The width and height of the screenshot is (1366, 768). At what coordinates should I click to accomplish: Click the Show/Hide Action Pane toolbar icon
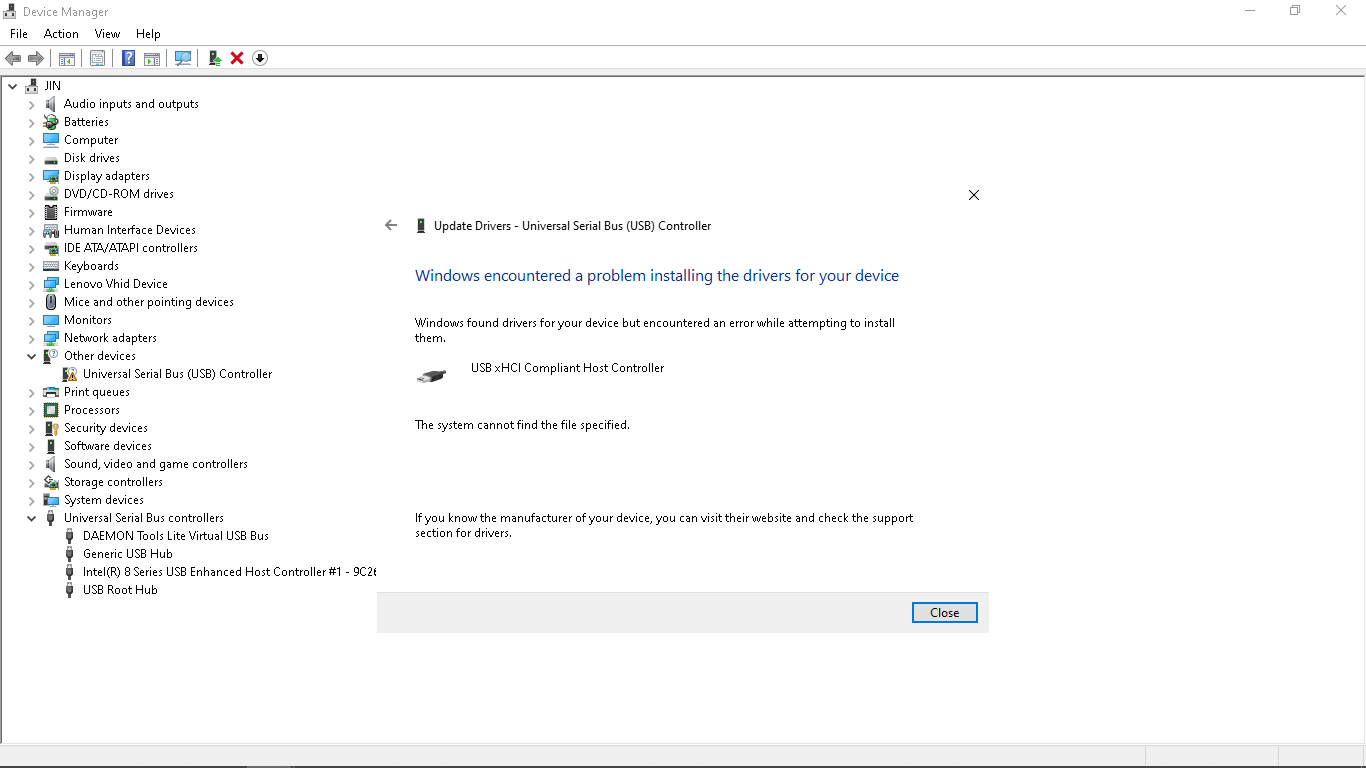click(152, 58)
